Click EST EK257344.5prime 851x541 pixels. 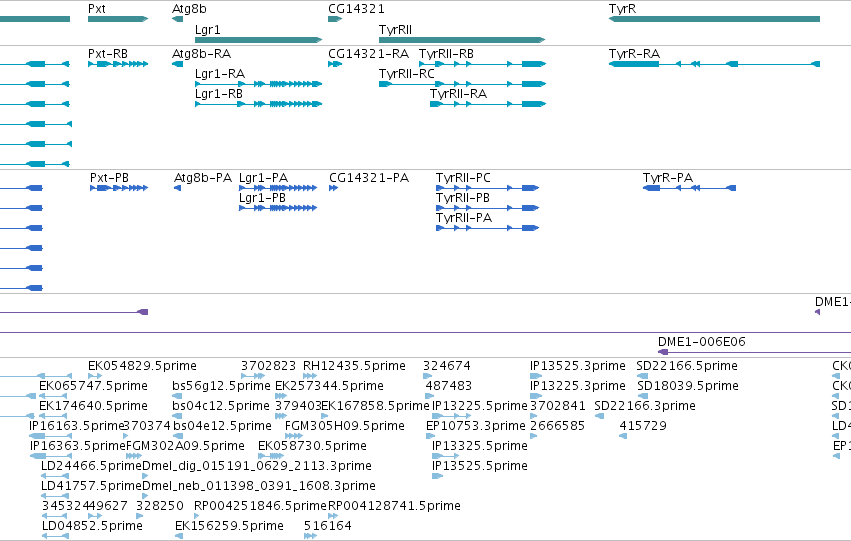tap(281, 396)
